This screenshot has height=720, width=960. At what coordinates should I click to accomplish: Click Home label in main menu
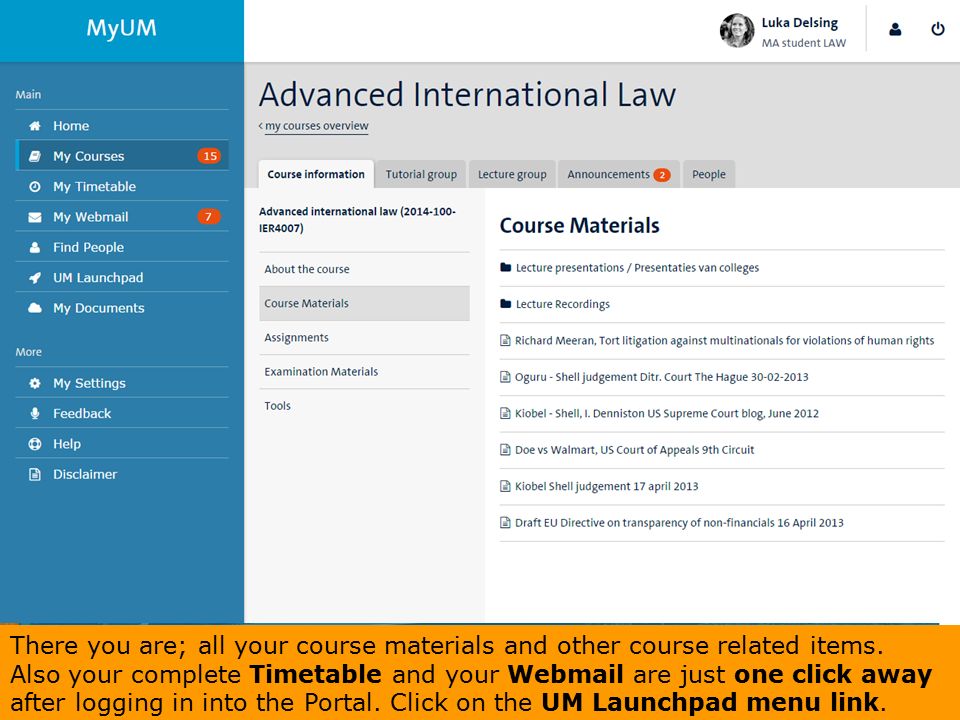[71, 126]
